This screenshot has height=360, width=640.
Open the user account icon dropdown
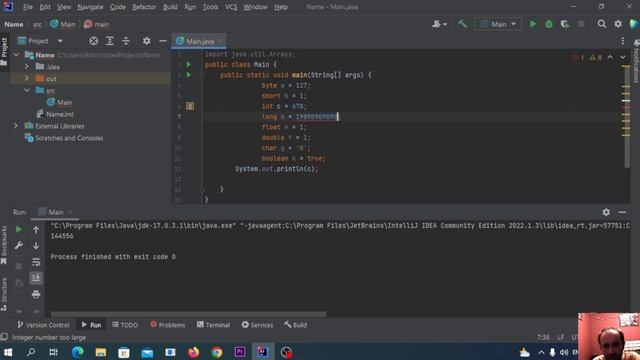[439, 24]
